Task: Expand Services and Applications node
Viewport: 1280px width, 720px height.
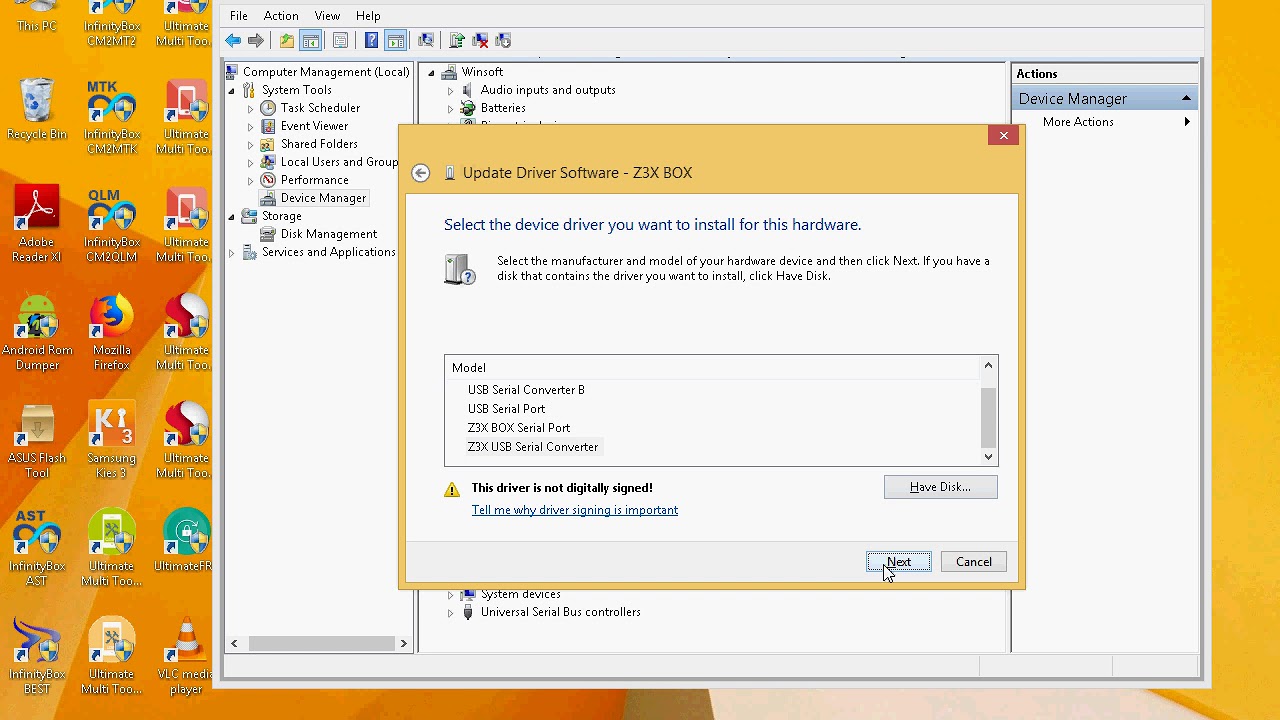Action: (x=232, y=252)
